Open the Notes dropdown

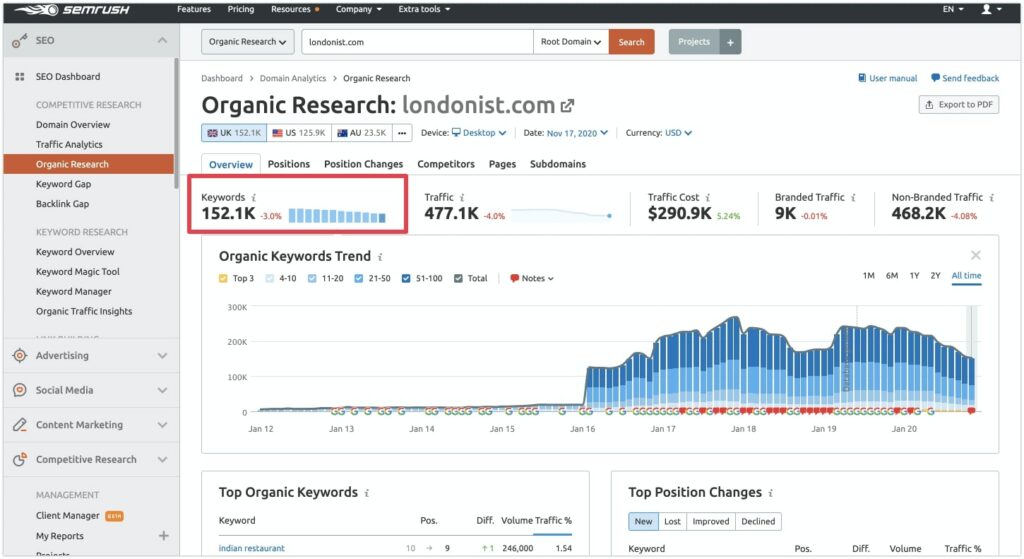coord(532,278)
